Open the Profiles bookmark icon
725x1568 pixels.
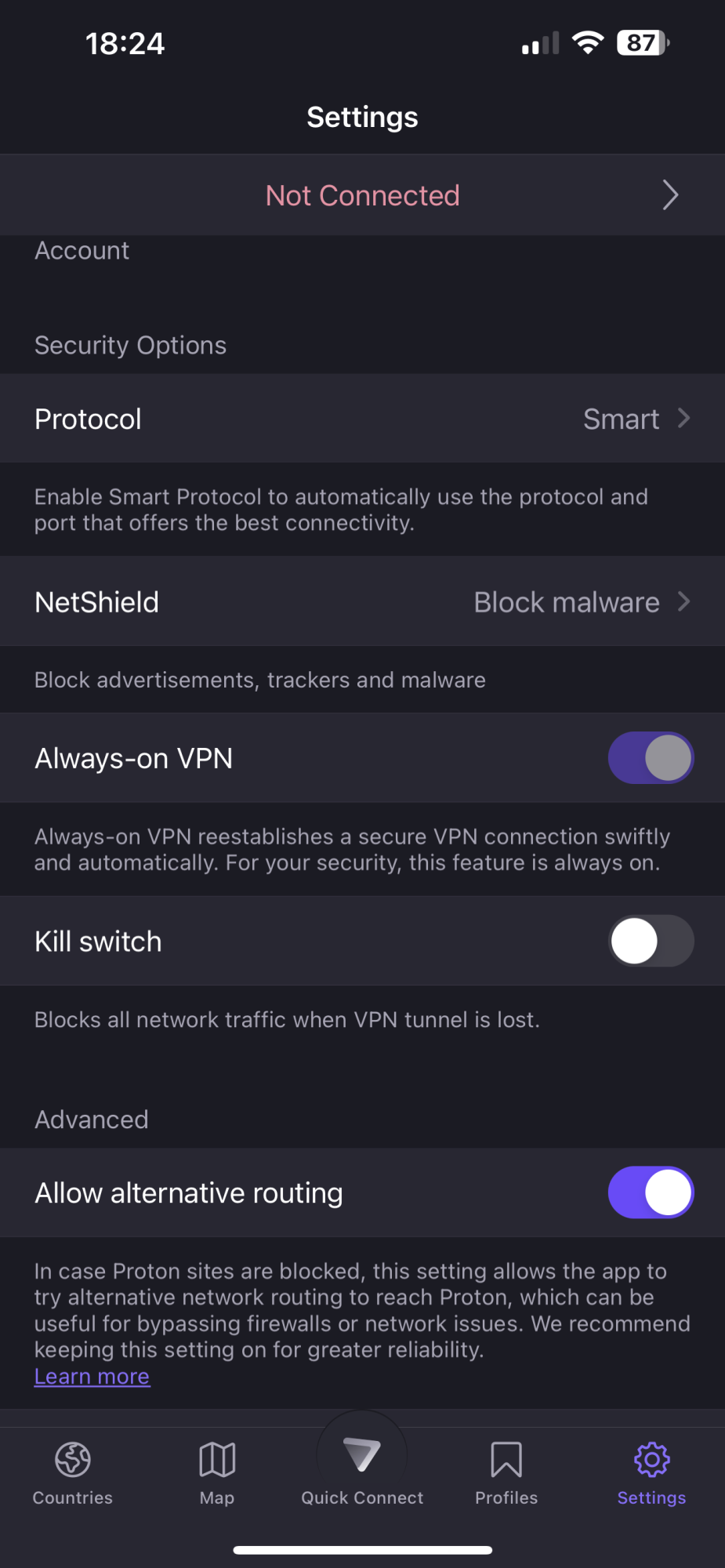coord(506,1459)
